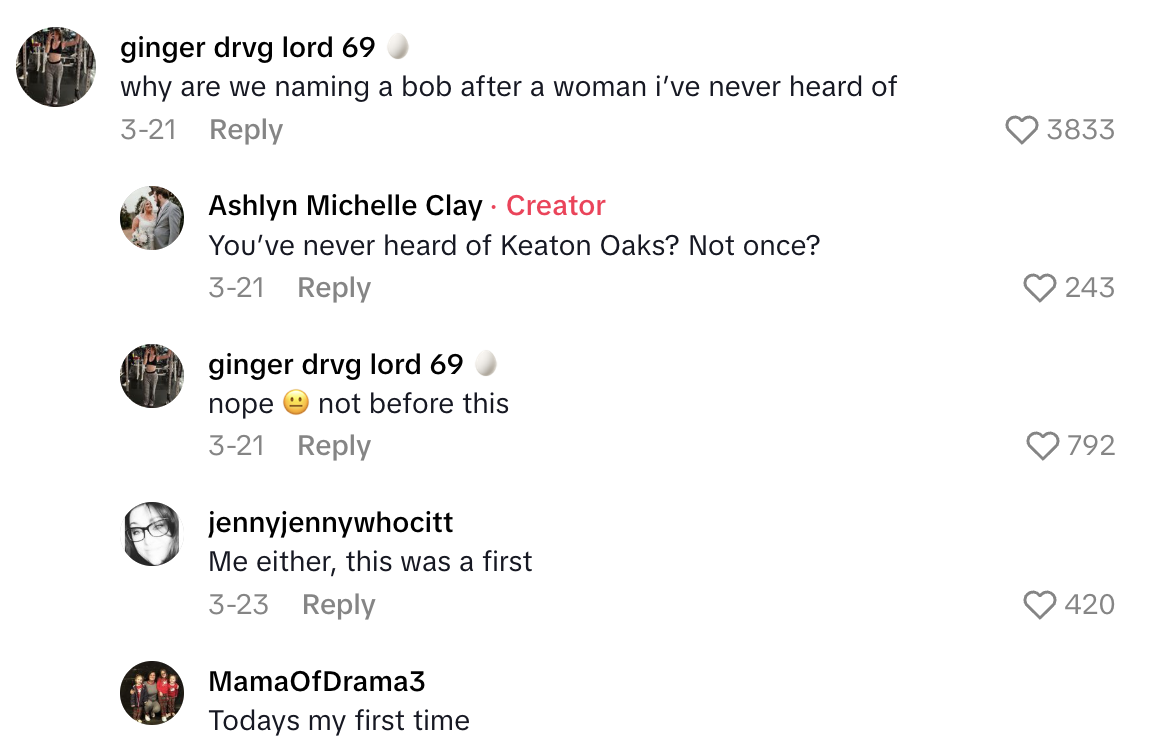1156x748 pixels.
Task: Open username link Ashlyn Michelle Clay
Action: pos(345,206)
